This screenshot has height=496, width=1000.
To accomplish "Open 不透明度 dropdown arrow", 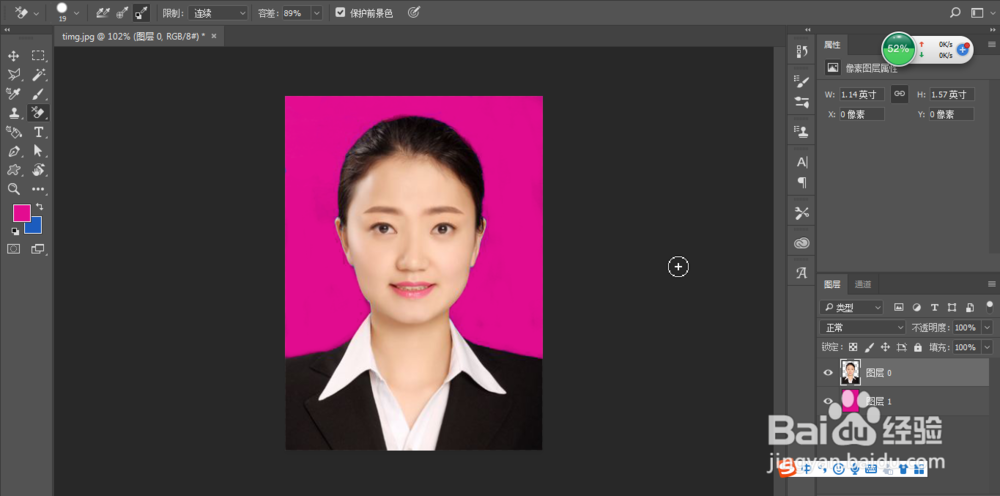I will [x=987, y=327].
